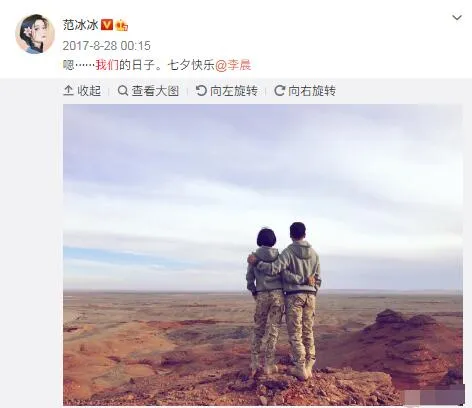Viewport: 472px width, 408px height.
Task: Open the post options chevron menu
Action: [x=457, y=17]
